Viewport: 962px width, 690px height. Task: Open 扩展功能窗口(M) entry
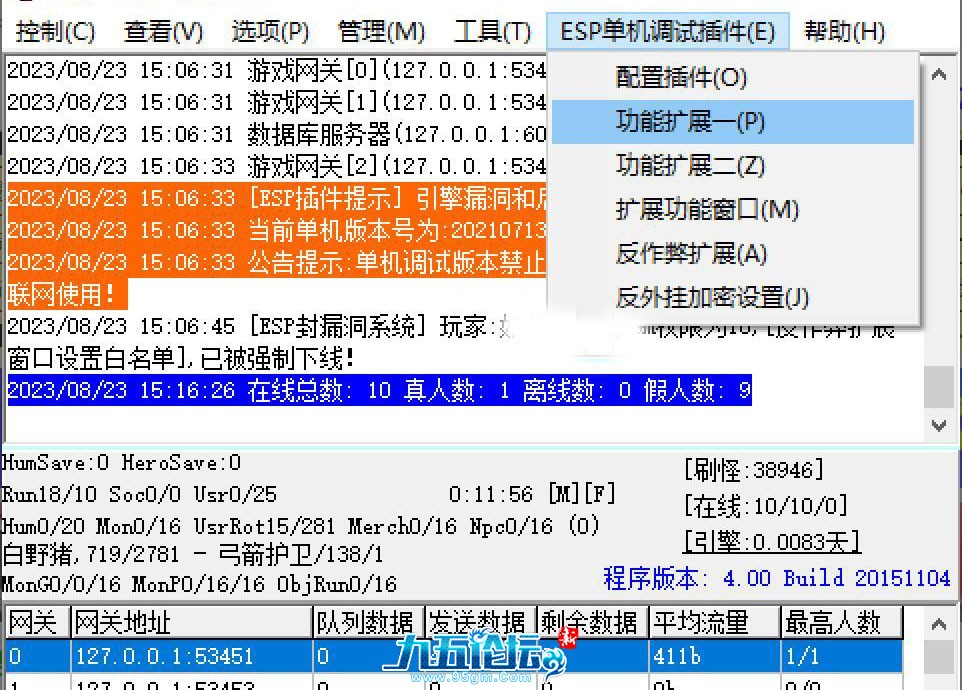[707, 209]
